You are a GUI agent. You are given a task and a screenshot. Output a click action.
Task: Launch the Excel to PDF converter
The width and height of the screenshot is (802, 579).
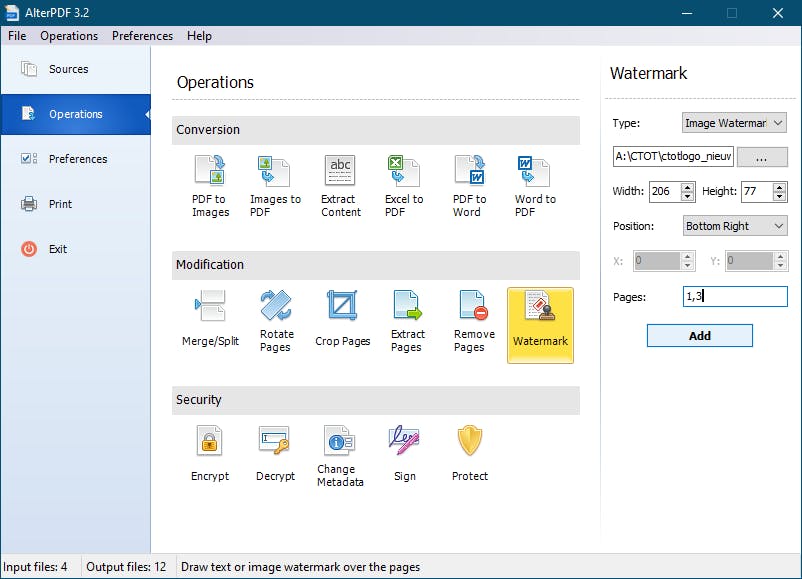[x=404, y=187]
